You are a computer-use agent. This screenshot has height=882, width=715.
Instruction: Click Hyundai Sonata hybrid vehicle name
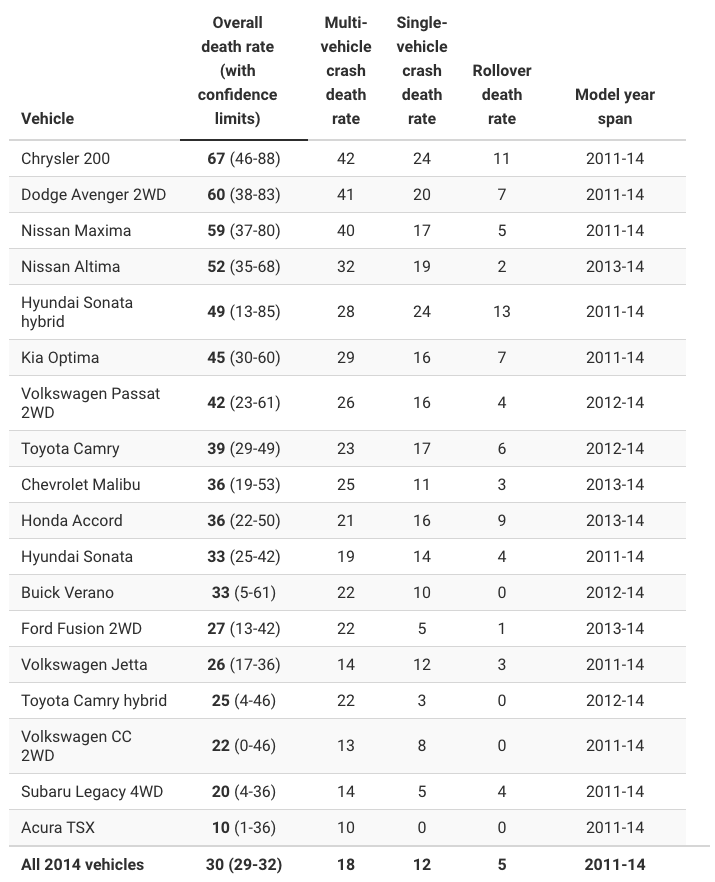(x=76, y=311)
